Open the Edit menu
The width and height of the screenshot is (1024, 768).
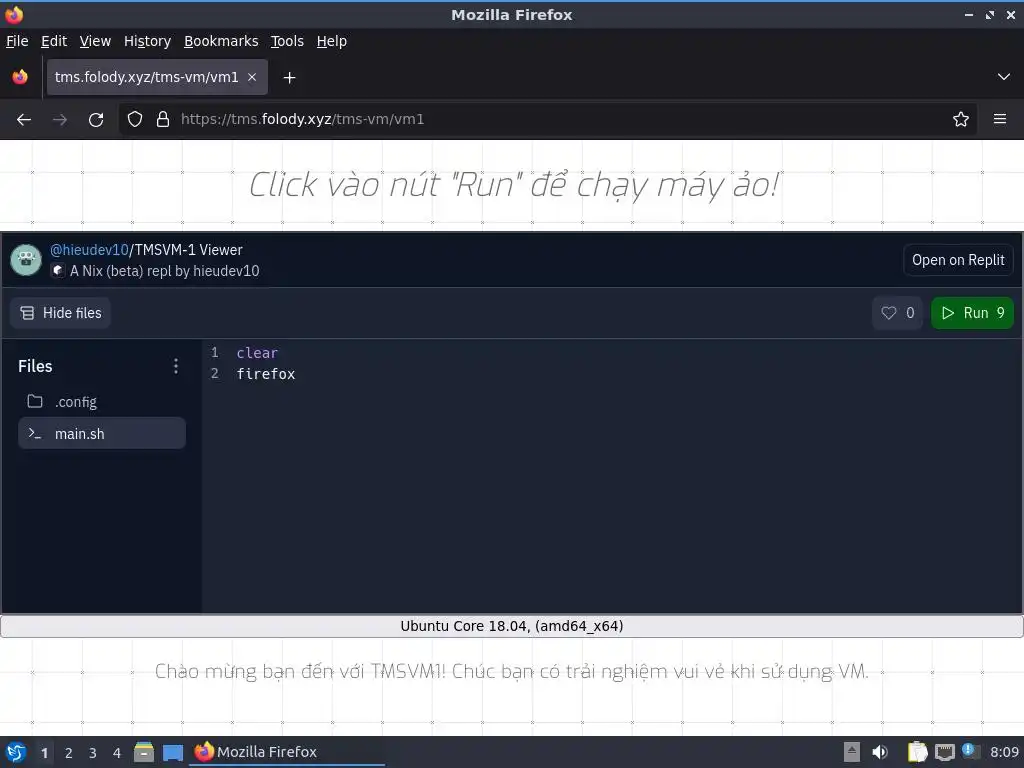click(x=54, y=41)
